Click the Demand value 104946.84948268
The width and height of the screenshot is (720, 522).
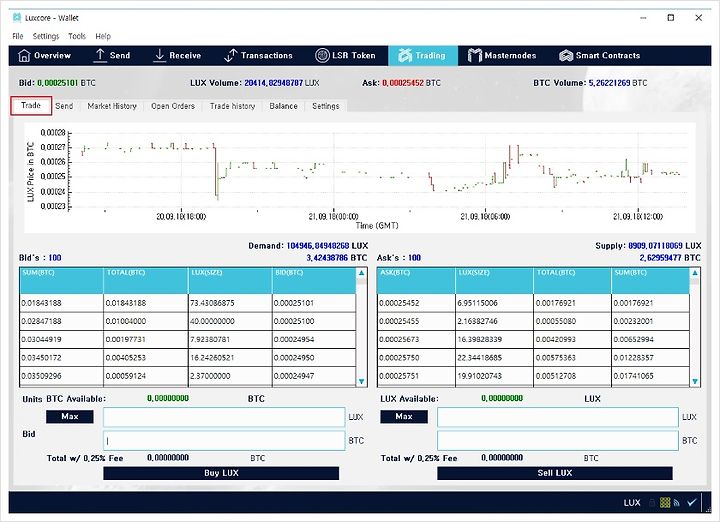pos(318,246)
